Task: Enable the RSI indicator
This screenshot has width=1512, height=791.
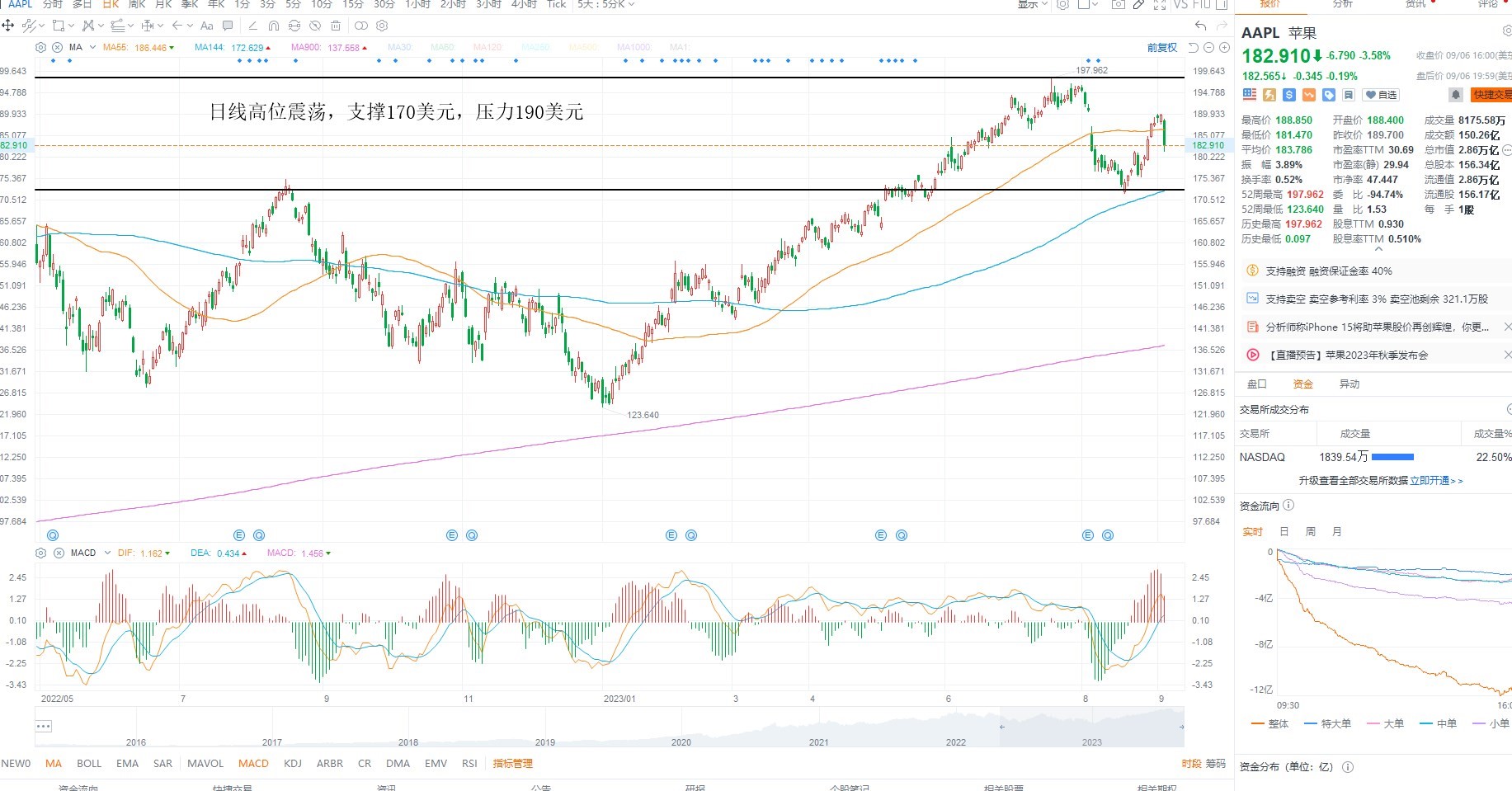Action: [x=469, y=764]
